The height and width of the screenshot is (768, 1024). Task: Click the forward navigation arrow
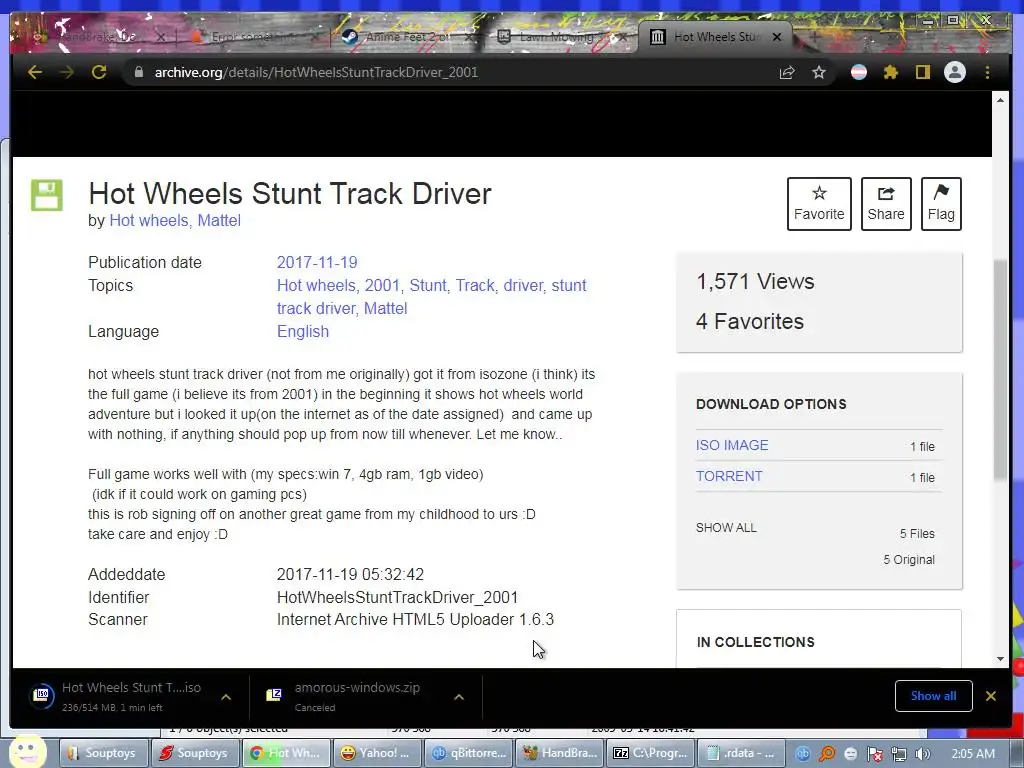click(67, 72)
